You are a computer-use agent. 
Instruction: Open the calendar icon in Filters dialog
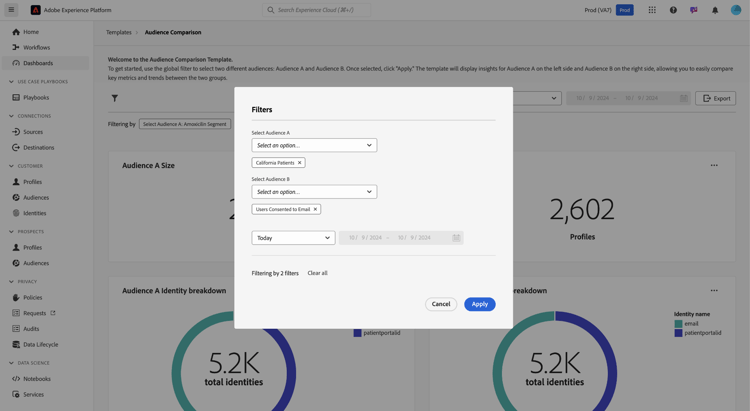click(x=456, y=238)
